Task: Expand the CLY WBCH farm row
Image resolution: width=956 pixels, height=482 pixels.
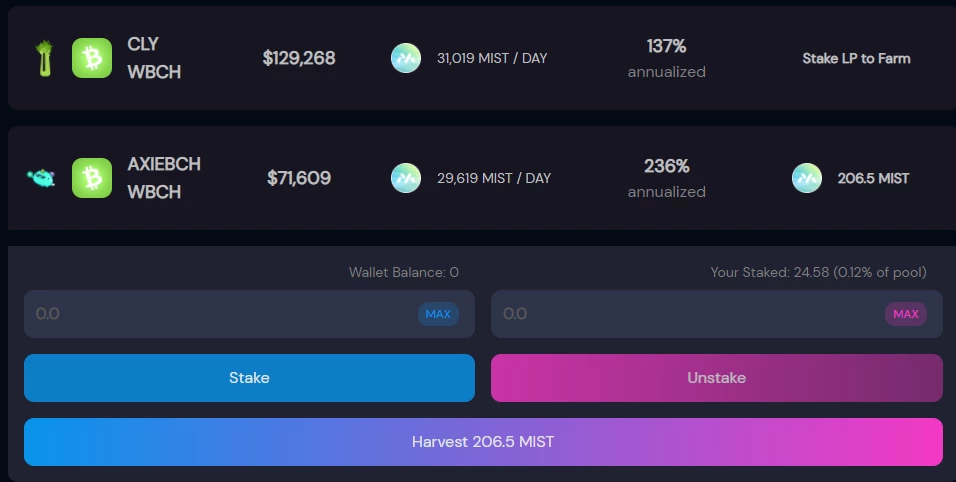Action: tap(482, 58)
